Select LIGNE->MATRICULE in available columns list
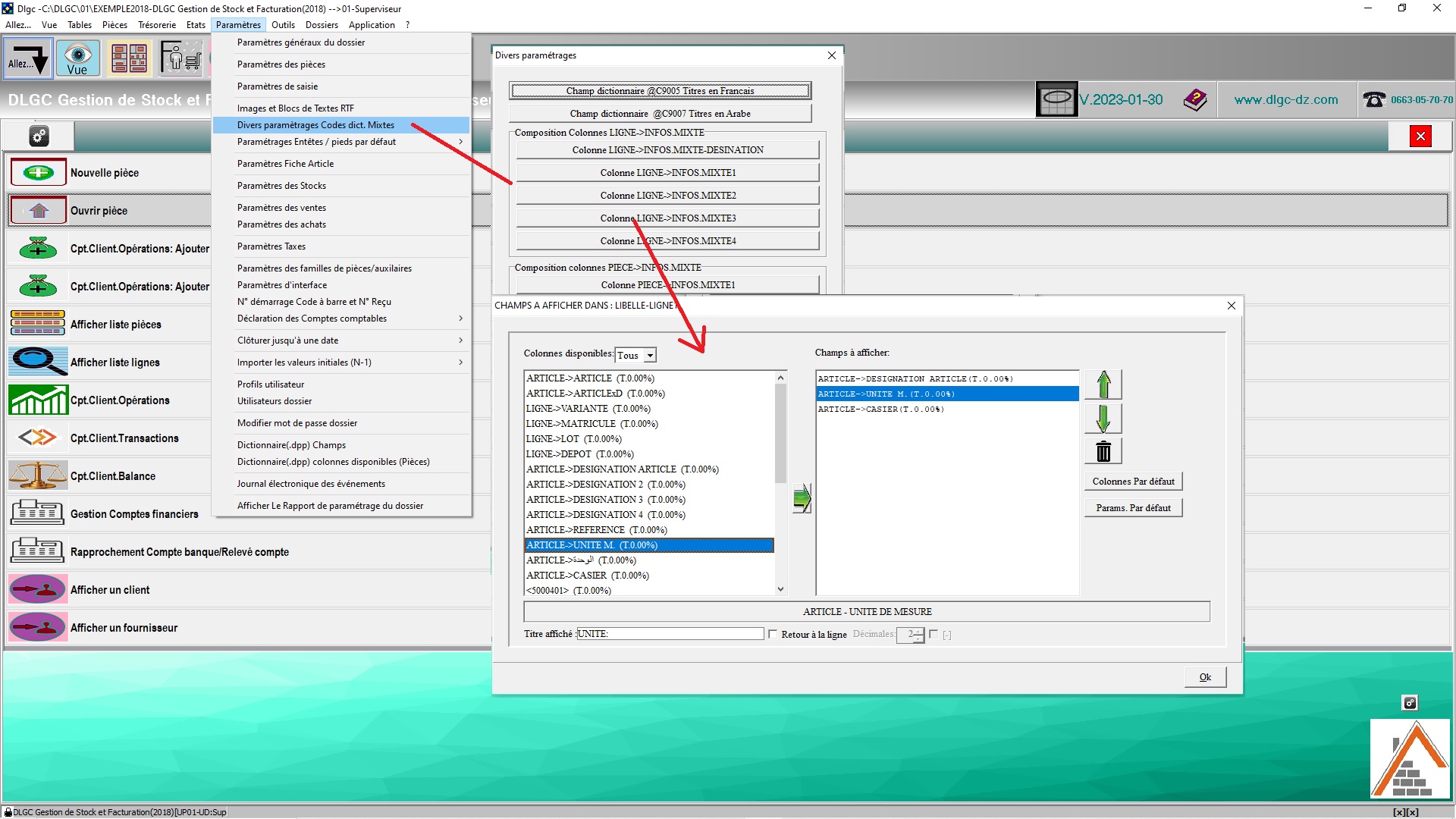The height and width of the screenshot is (819, 1456). (649, 424)
